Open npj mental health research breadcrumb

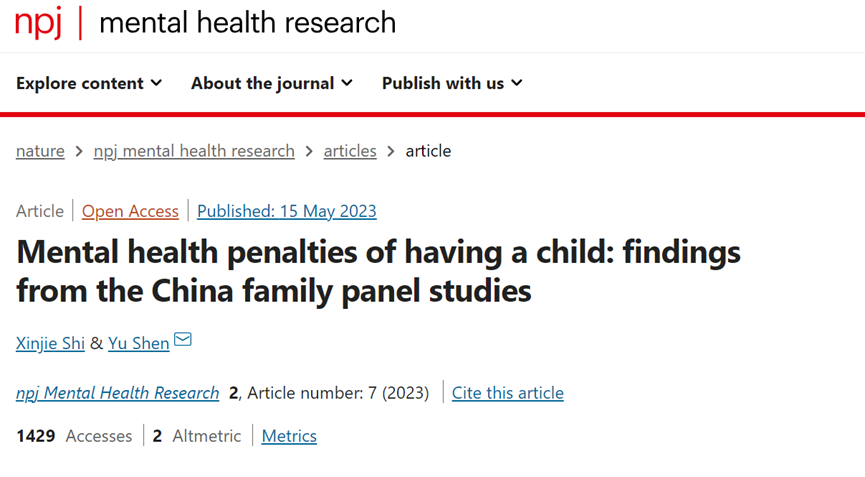194,151
